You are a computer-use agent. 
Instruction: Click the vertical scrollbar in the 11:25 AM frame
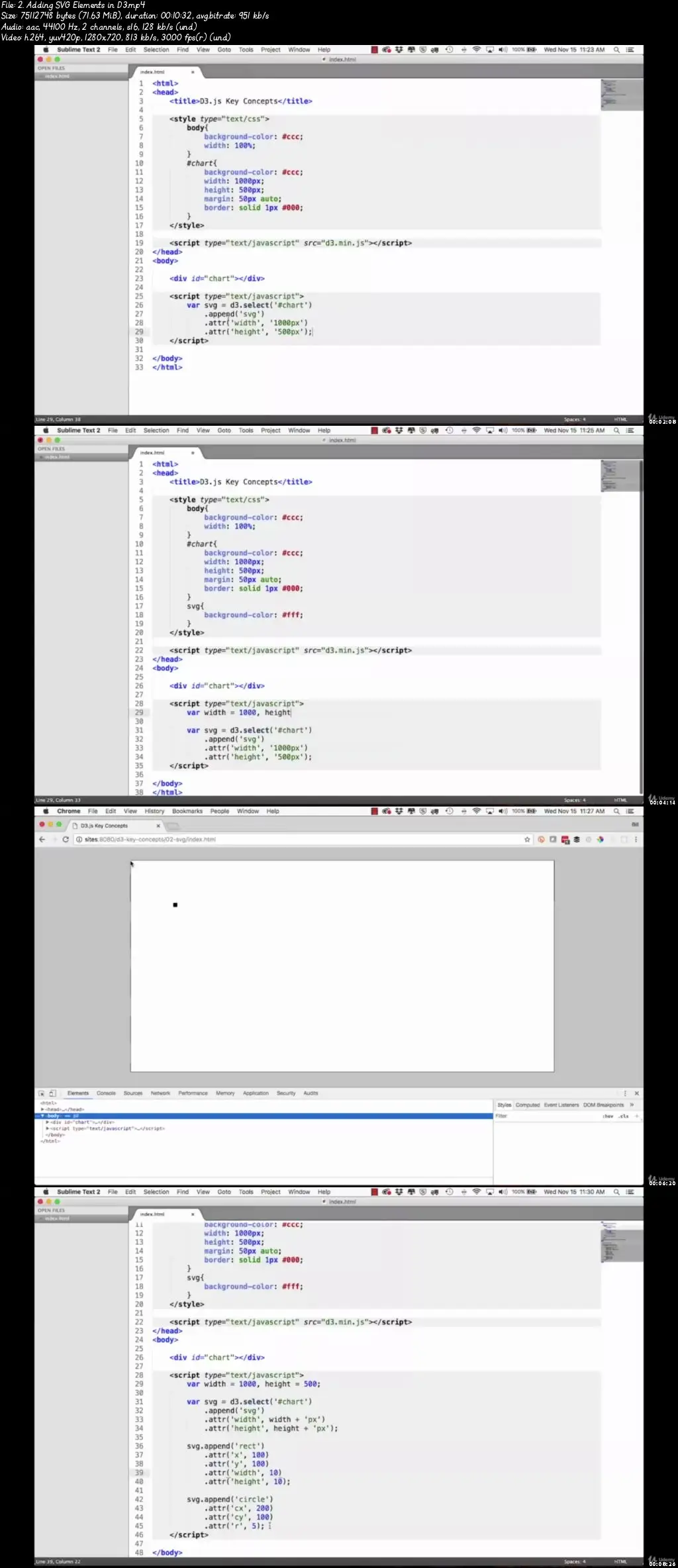pos(641,626)
